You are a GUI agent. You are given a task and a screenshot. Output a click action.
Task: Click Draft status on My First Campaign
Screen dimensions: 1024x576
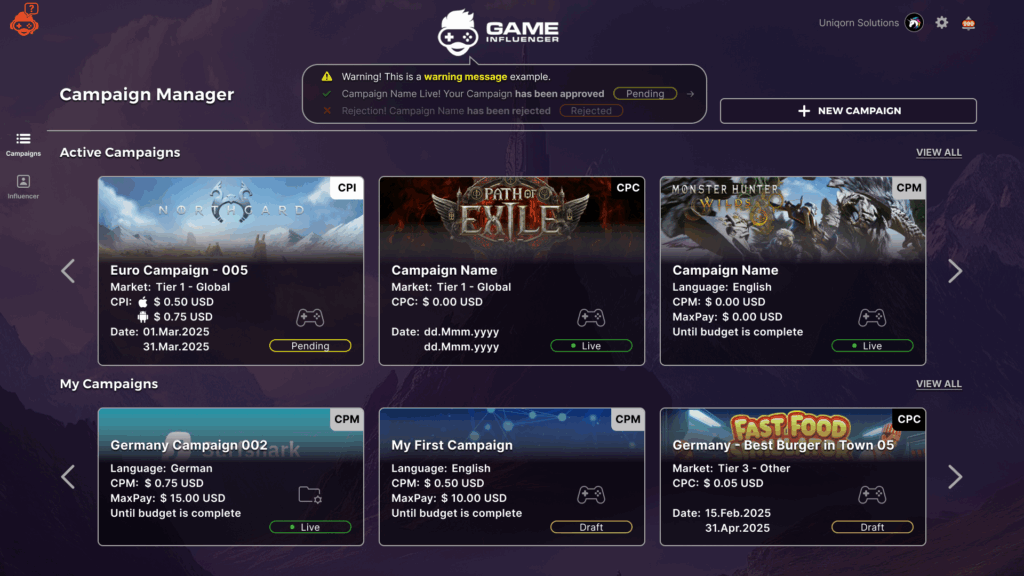click(591, 527)
